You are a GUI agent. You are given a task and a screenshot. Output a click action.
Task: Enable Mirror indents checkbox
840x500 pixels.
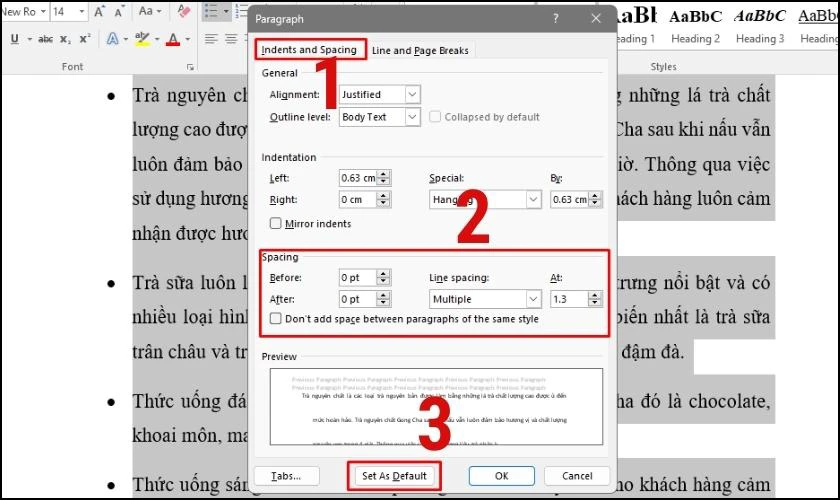coord(275,223)
